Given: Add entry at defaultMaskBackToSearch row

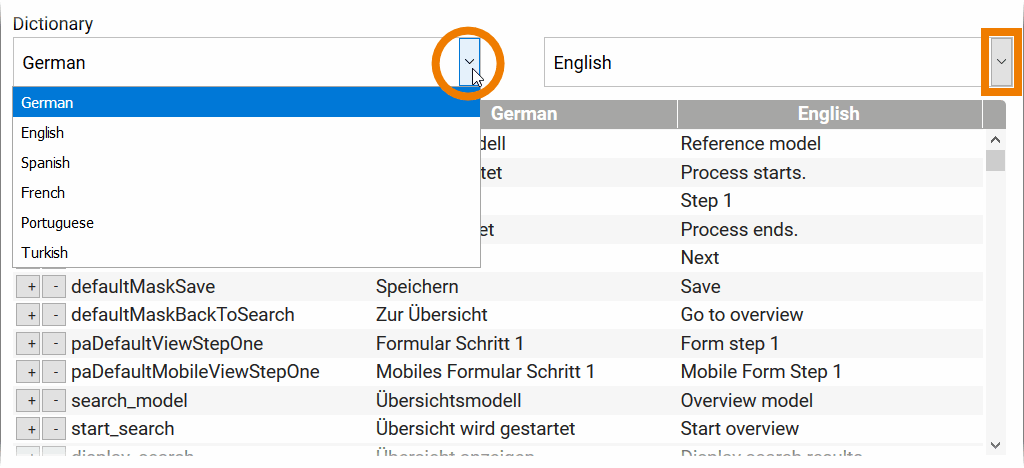Looking at the screenshot, I should coord(31,316).
